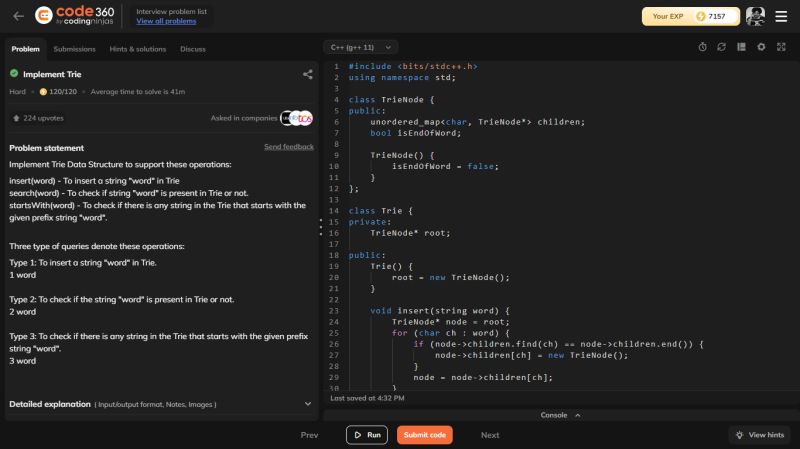Click the upvote arrow icon
Viewport: 800px width, 449px height.
point(16,118)
